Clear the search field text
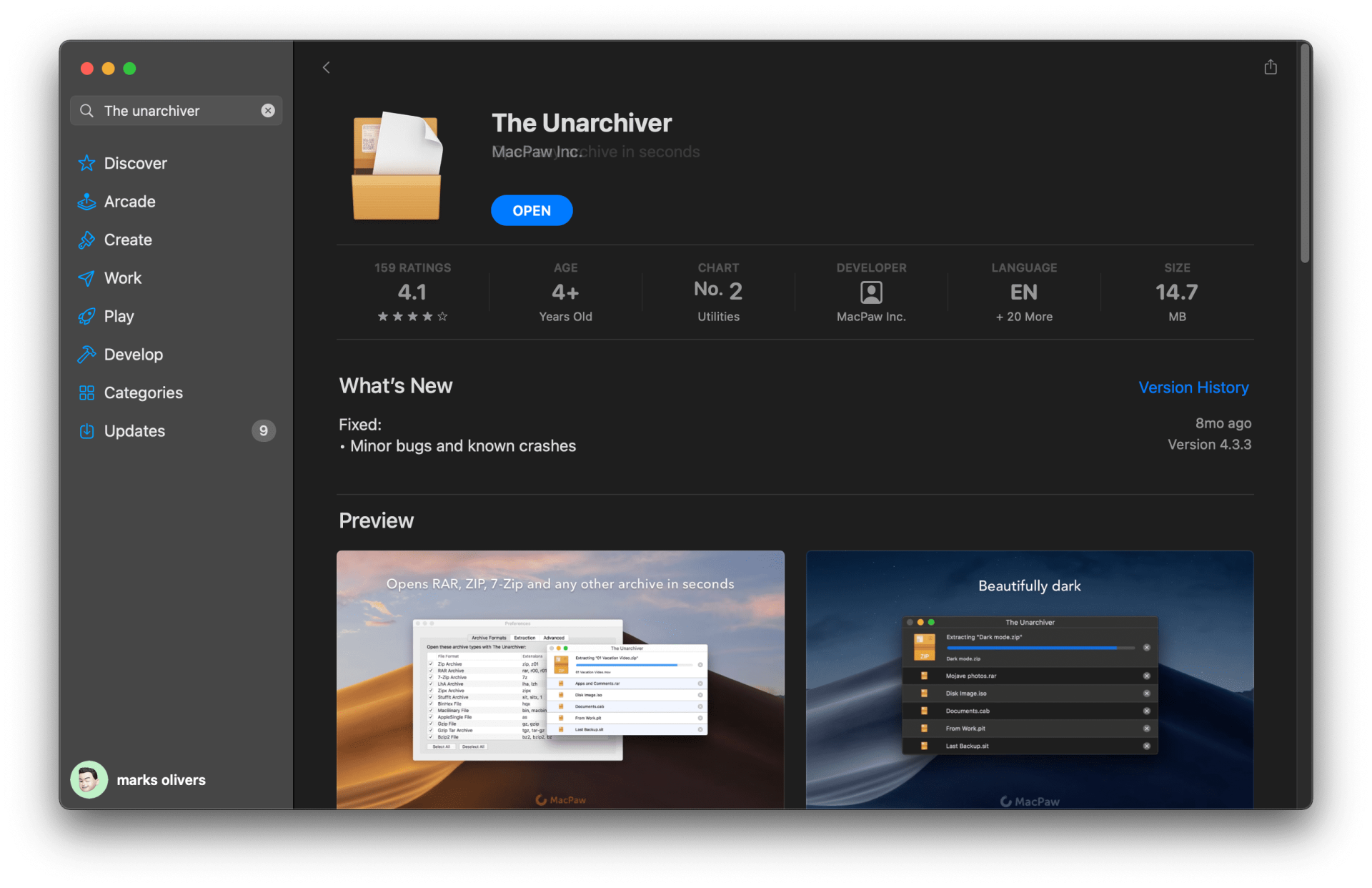Image resolution: width=1372 pixels, height=888 pixels. coord(268,110)
